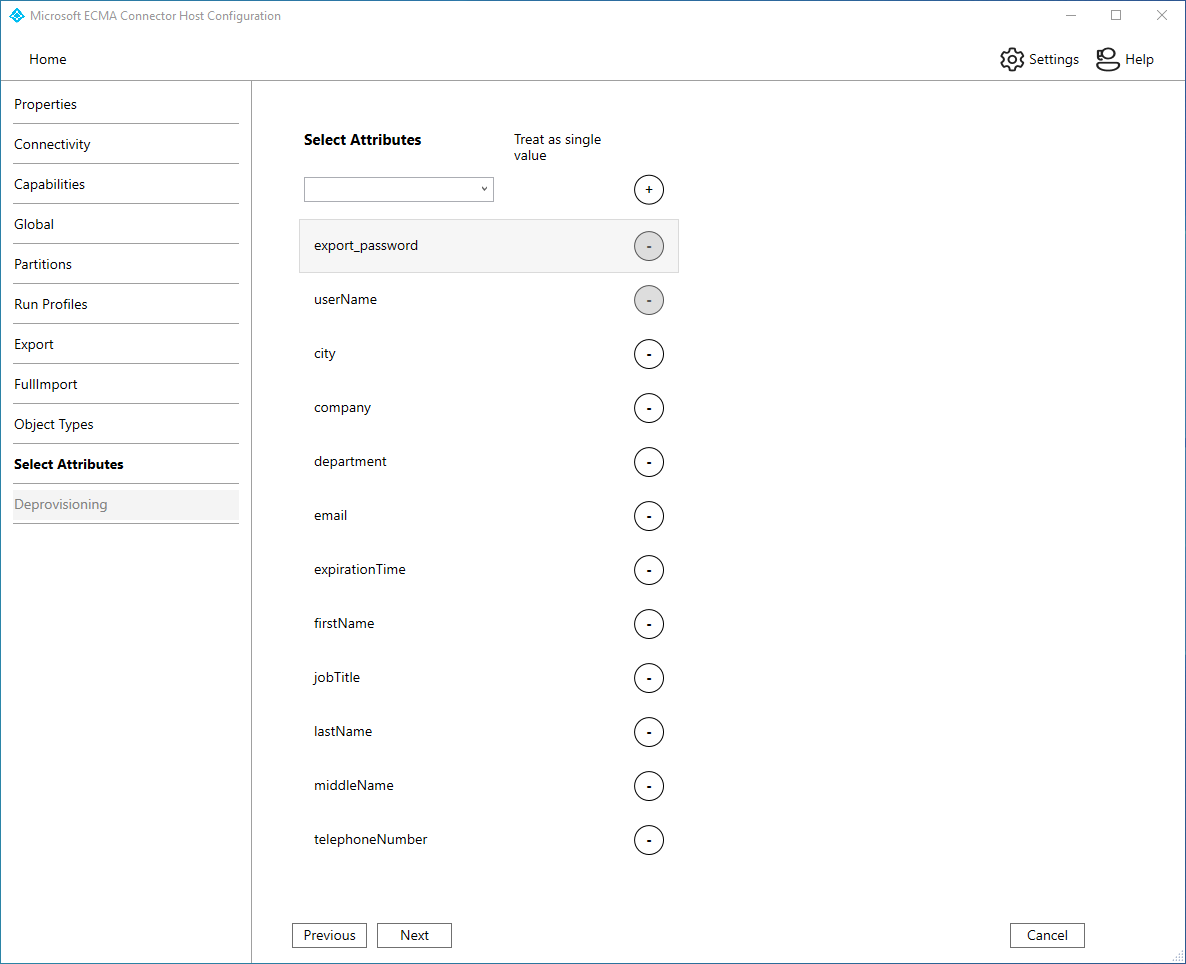The width and height of the screenshot is (1186, 964).
Task: Select the company attribute label
Action: pos(343,408)
